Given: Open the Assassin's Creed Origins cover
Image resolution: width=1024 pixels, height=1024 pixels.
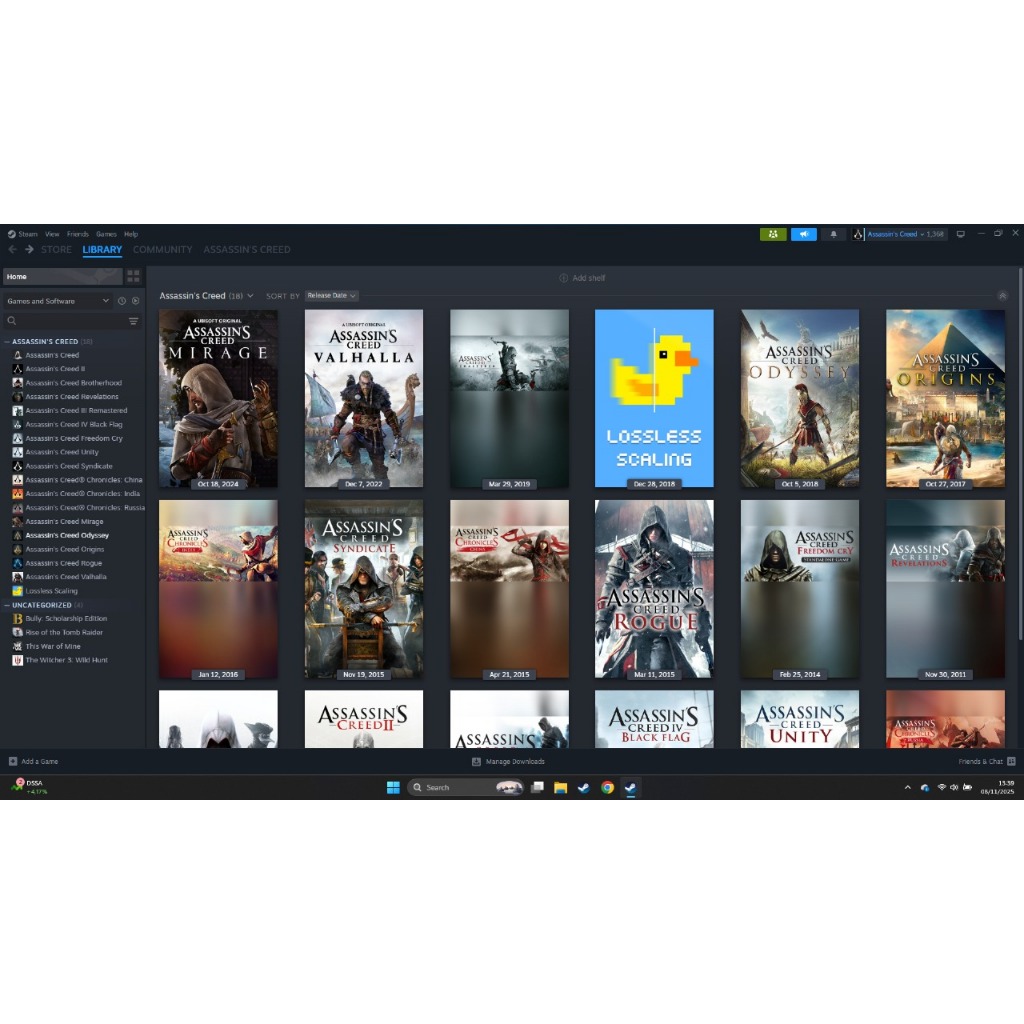Looking at the screenshot, I should [x=946, y=398].
